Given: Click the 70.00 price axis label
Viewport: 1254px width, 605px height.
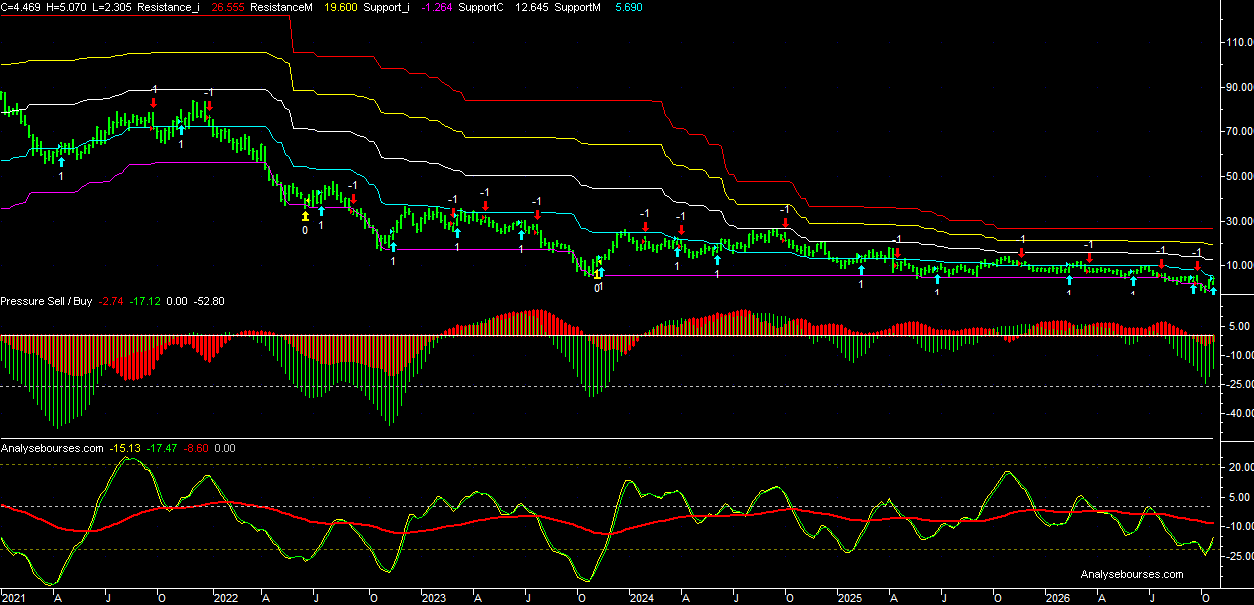Looking at the screenshot, I should (1240, 132).
